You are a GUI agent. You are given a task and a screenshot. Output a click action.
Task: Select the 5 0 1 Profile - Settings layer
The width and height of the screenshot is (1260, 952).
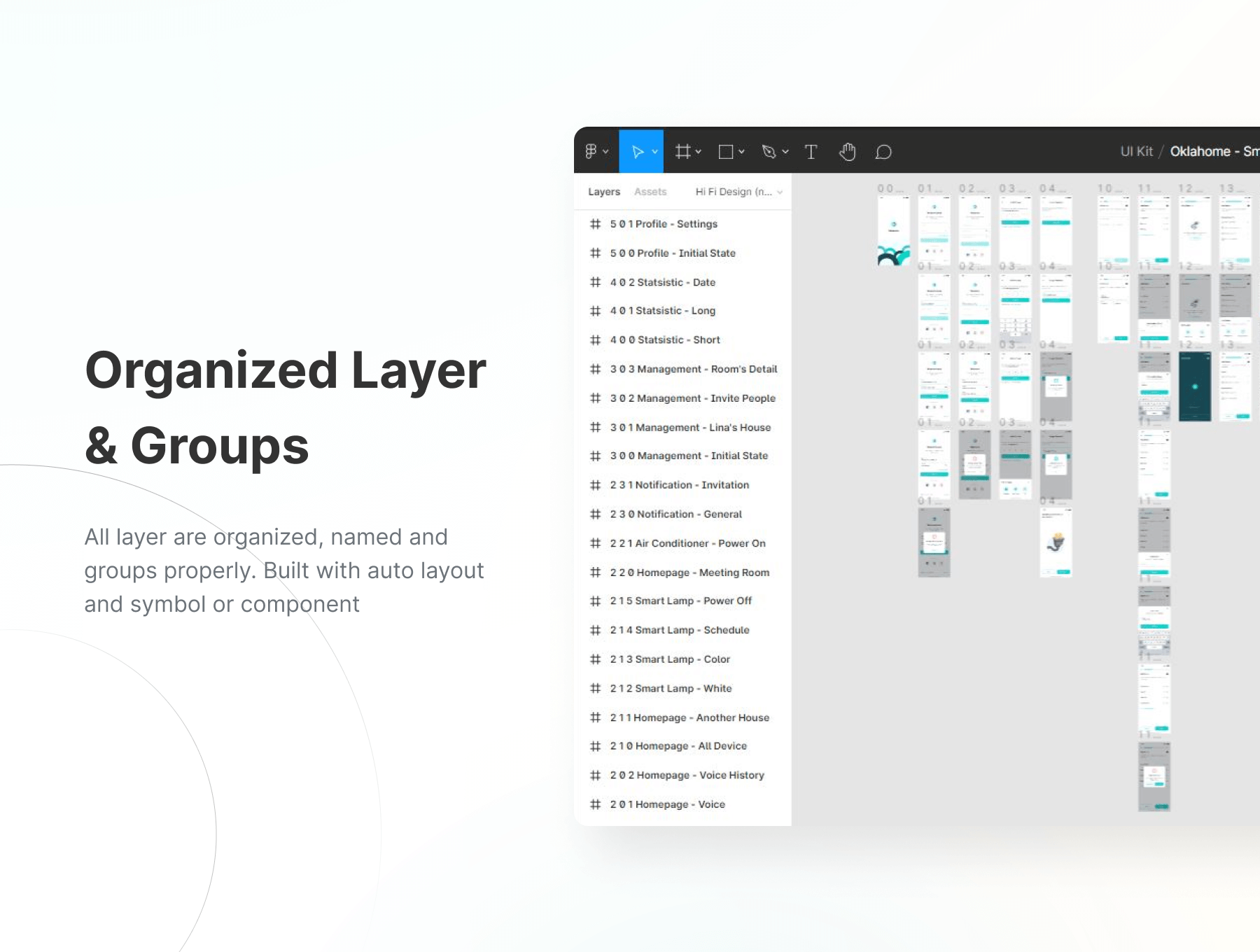click(663, 224)
